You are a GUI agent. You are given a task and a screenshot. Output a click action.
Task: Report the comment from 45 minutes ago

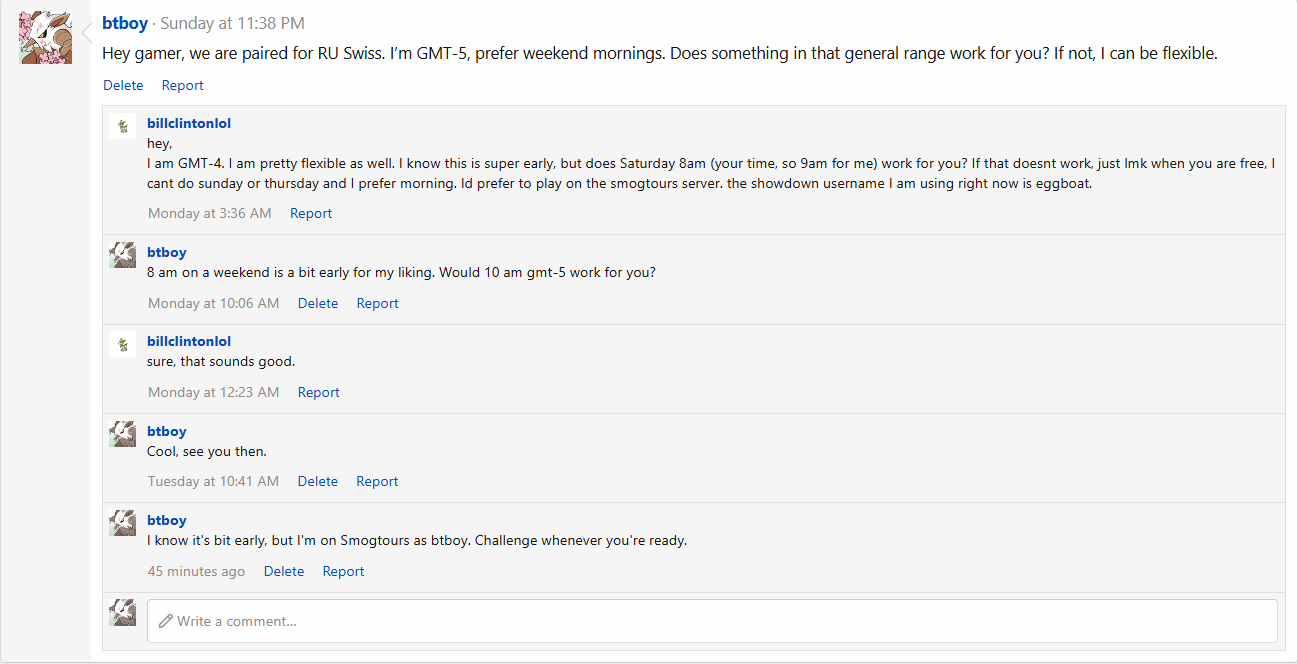tap(343, 571)
